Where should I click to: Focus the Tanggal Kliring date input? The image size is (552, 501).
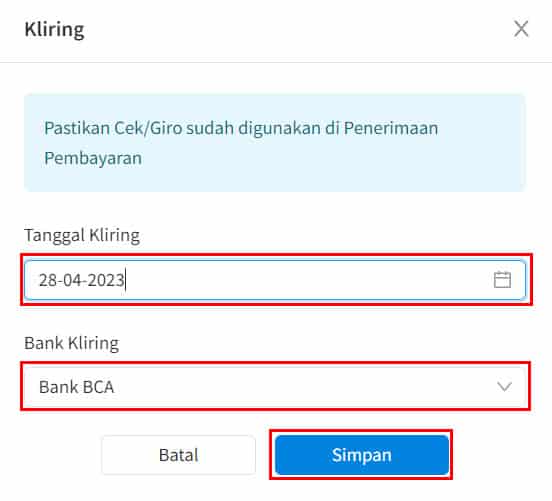(275, 280)
